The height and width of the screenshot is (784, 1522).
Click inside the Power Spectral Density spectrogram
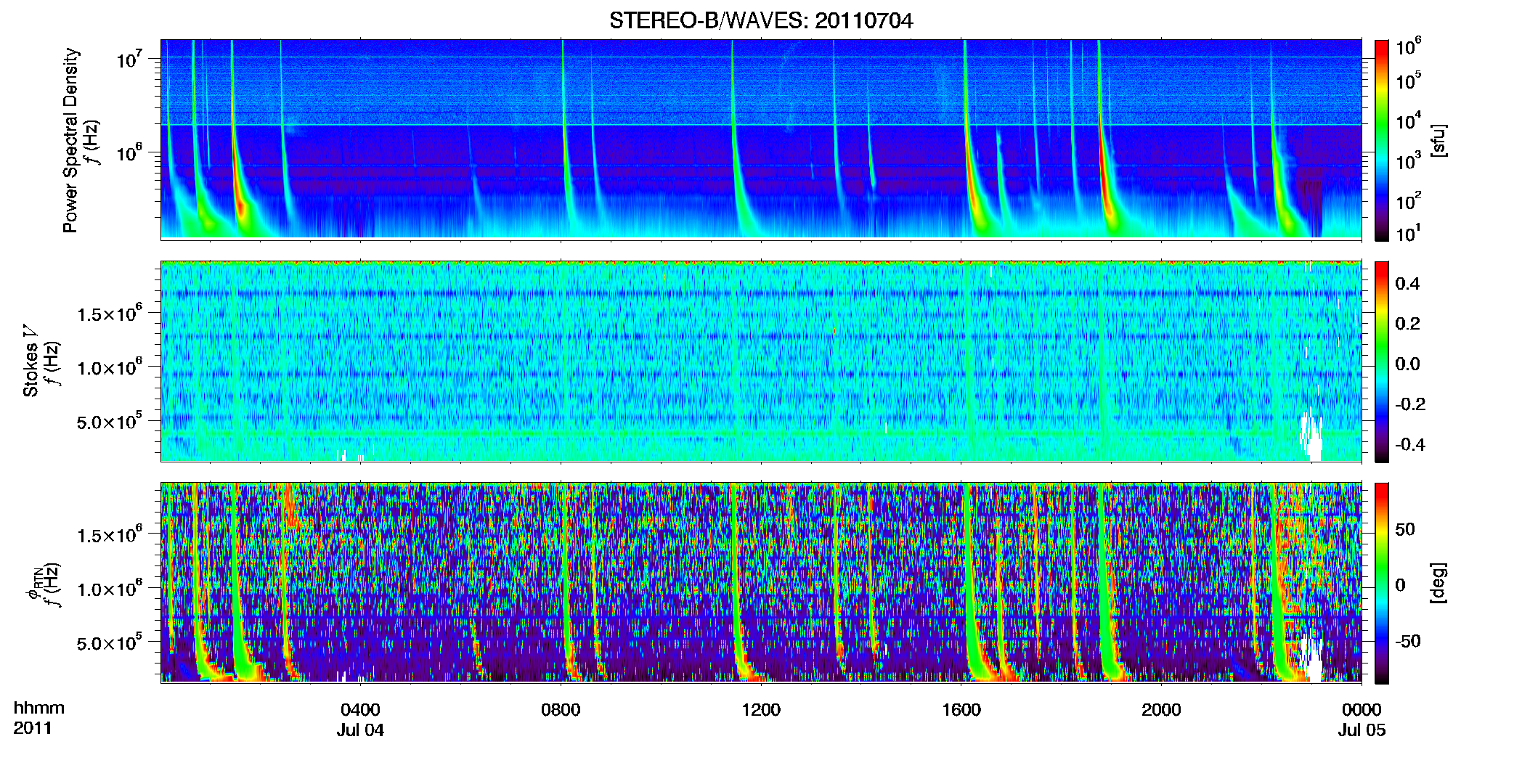pos(761,139)
